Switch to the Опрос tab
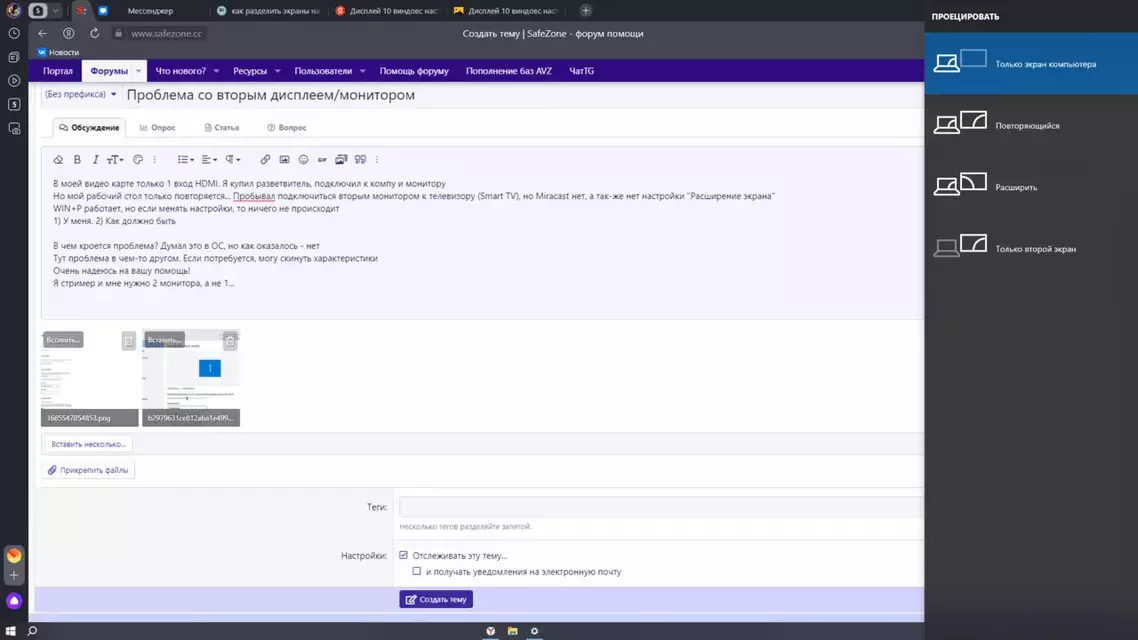The height and width of the screenshot is (640, 1138). click(x=157, y=128)
